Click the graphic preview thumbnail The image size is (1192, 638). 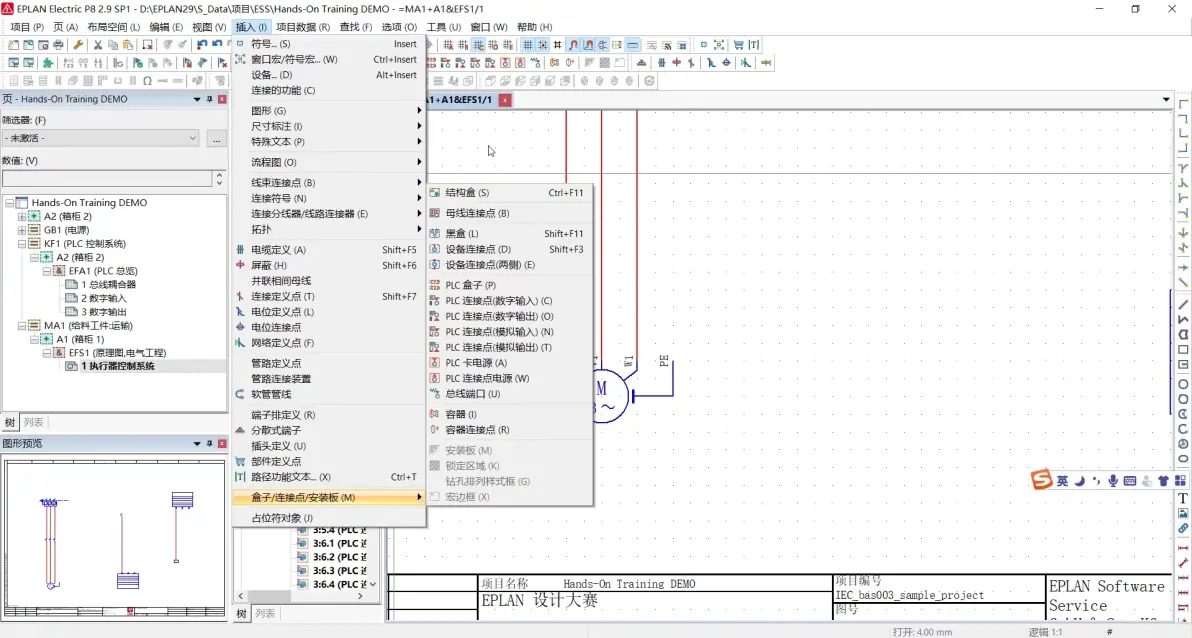point(115,538)
